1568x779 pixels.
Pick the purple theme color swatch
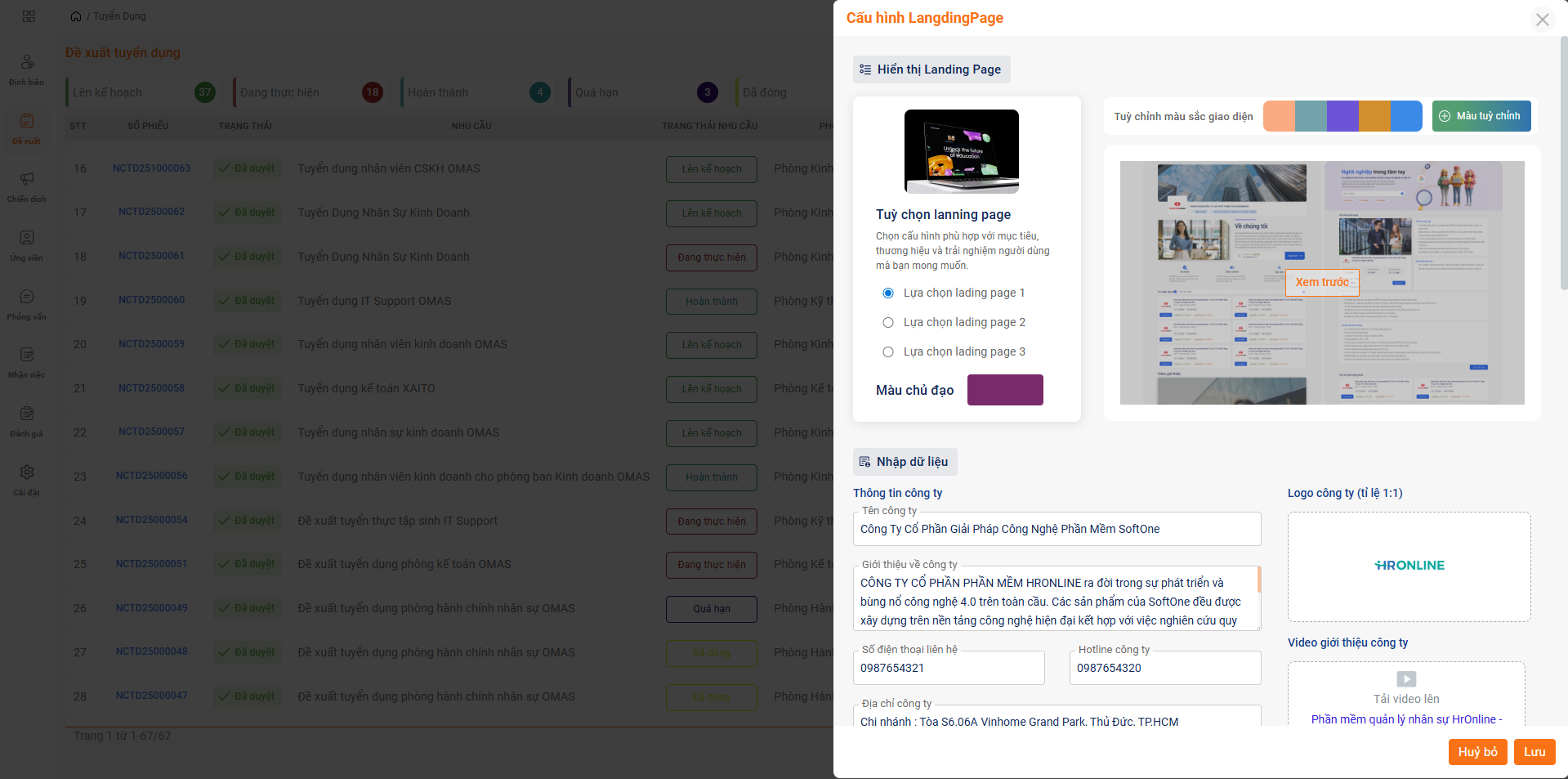pyautogui.click(x=1342, y=116)
